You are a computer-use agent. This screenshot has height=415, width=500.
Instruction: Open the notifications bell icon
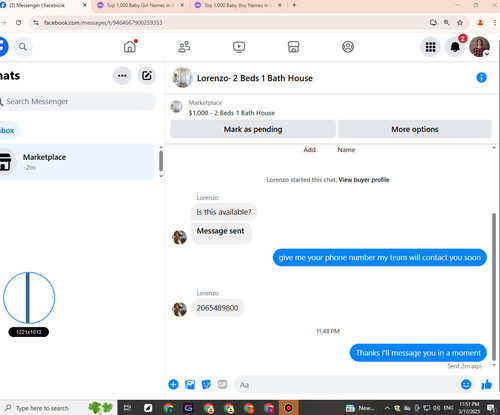click(x=455, y=47)
